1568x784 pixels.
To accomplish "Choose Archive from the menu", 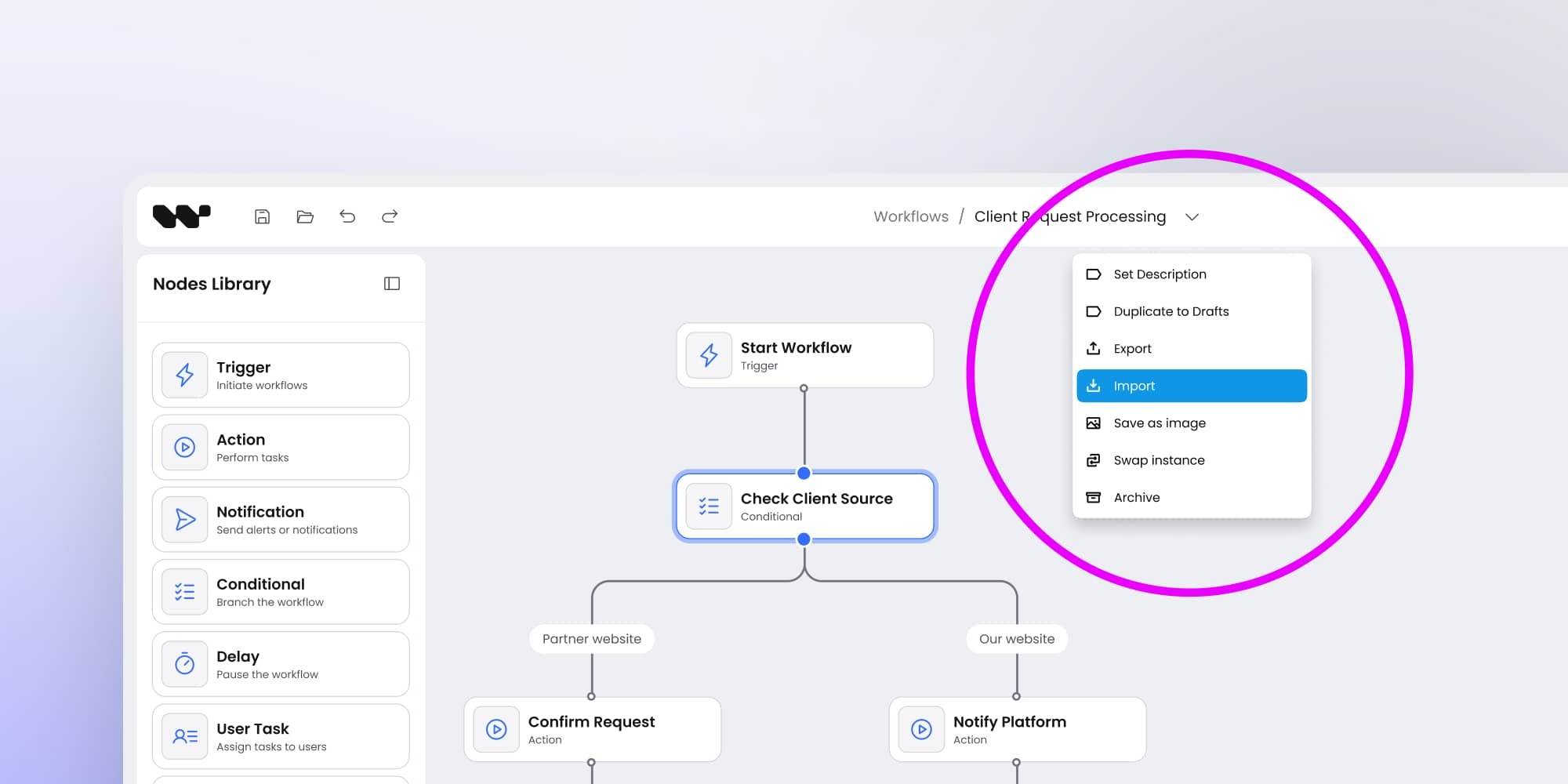I will pos(1192,497).
